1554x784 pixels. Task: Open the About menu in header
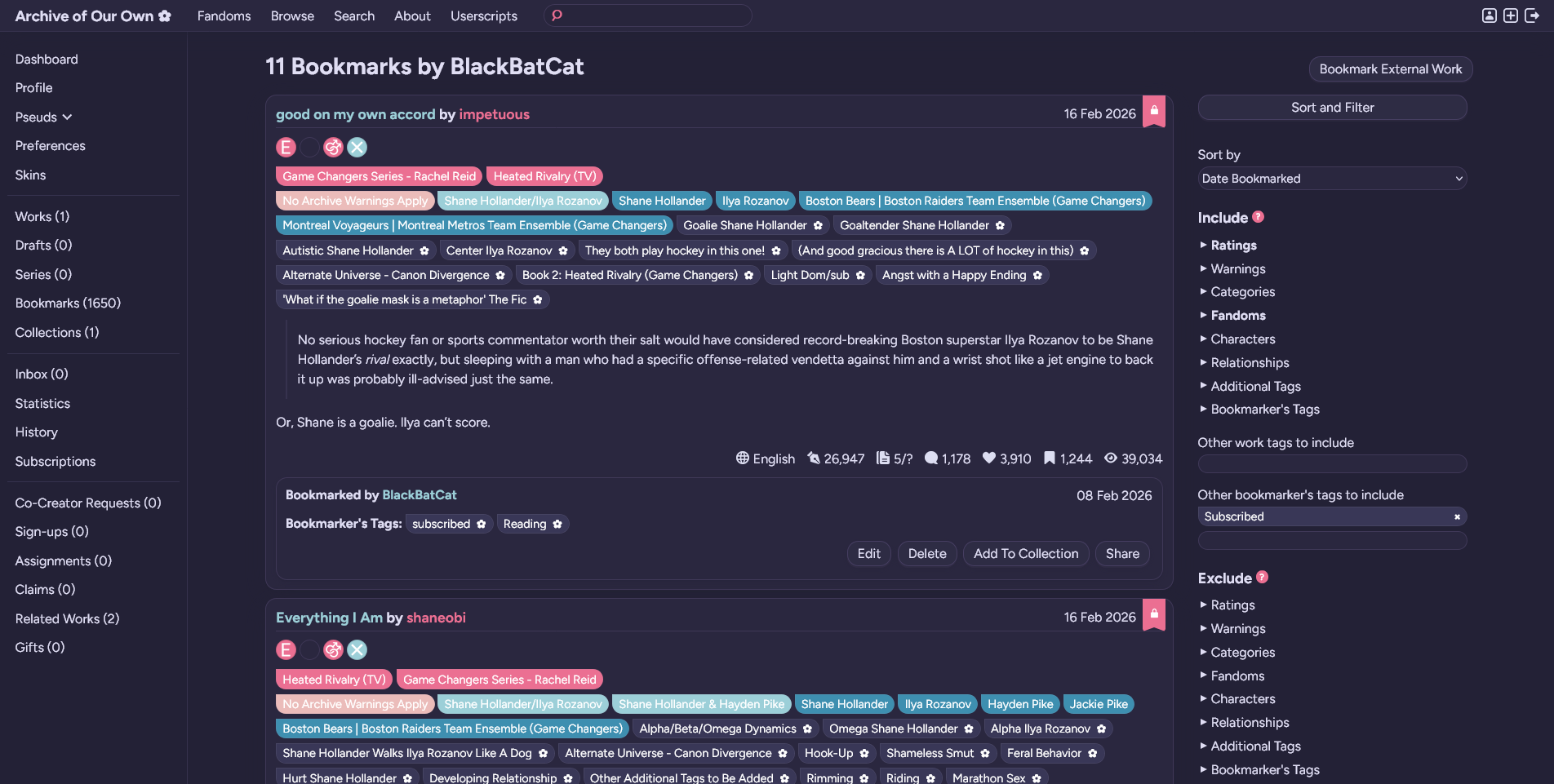click(412, 16)
